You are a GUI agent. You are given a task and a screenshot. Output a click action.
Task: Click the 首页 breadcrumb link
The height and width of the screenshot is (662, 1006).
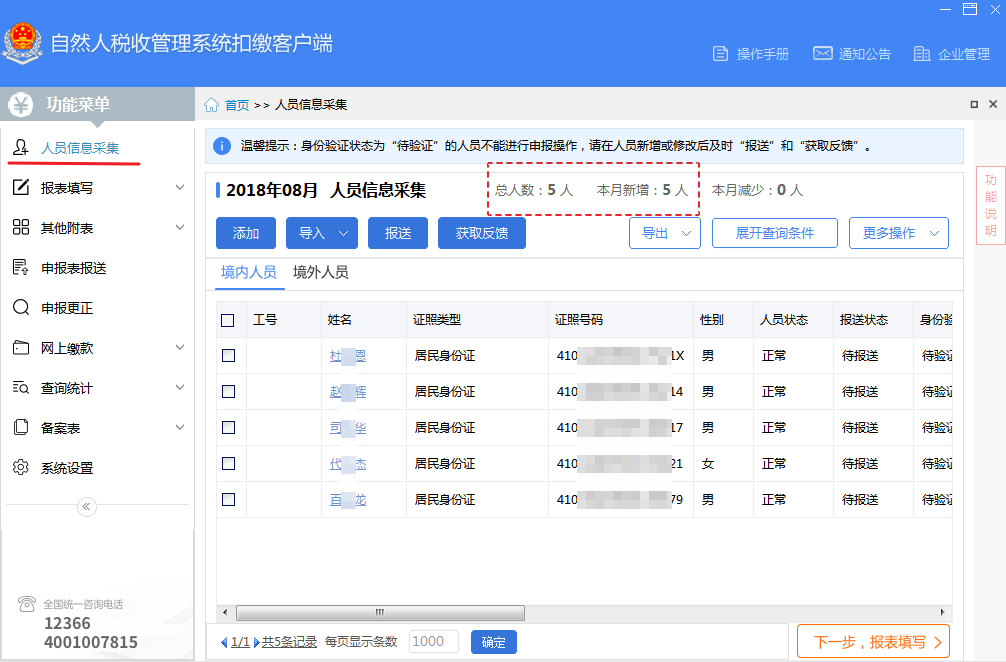(x=237, y=105)
